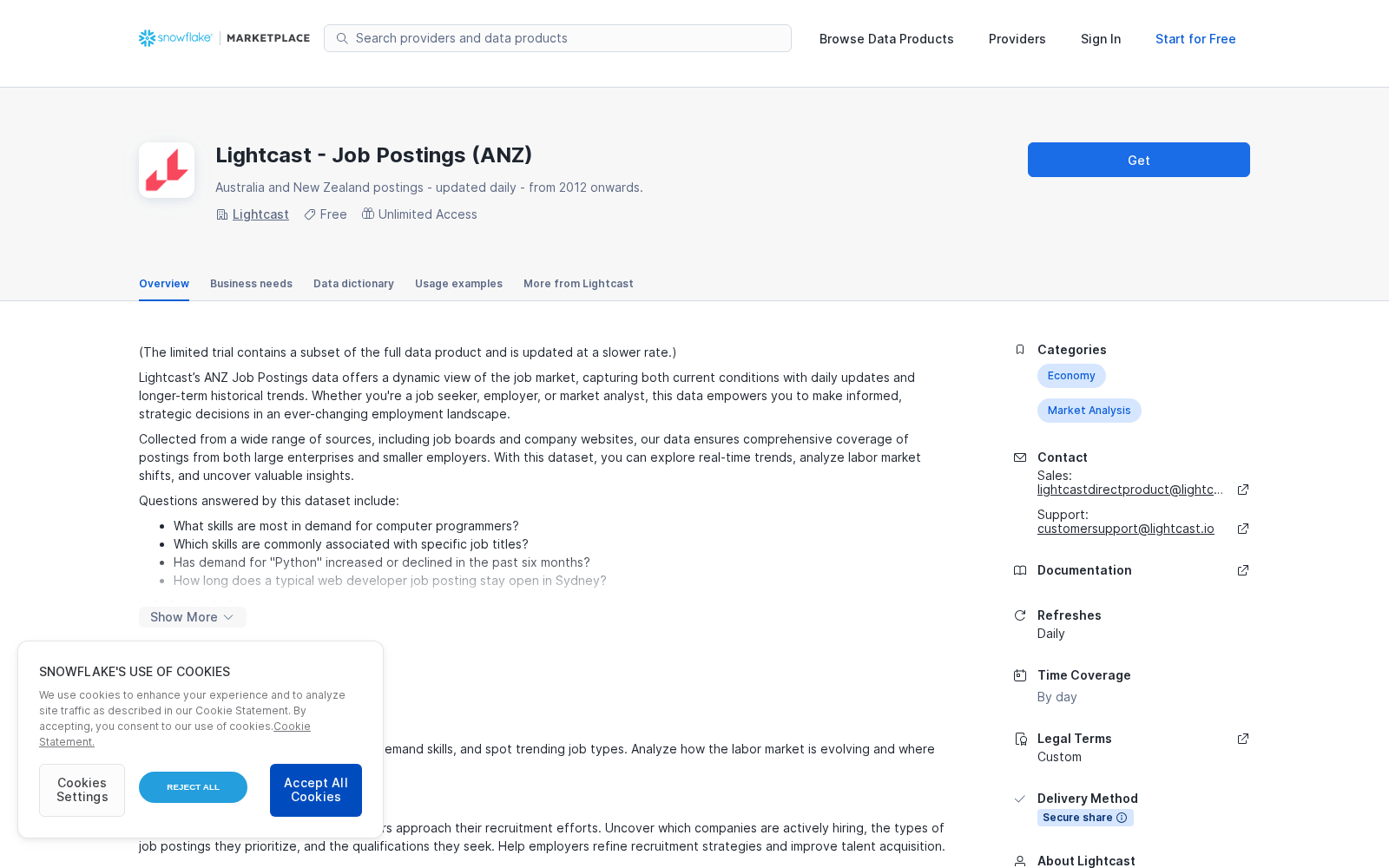This screenshot has height=868, width=1389.
Task: Open the Business needs tab
Action: click(x=251, y=284)
